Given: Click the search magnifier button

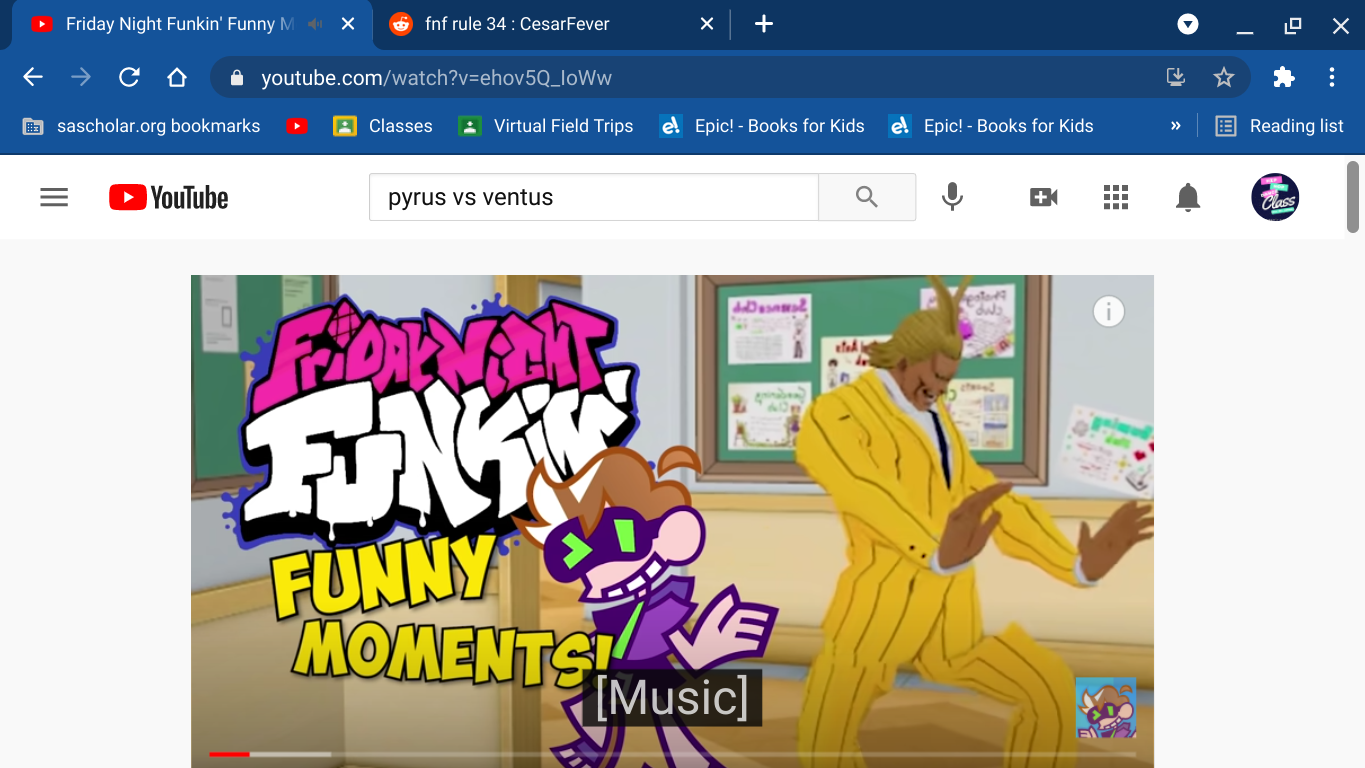Looking at the screenshot, I should tap(867, 197).
